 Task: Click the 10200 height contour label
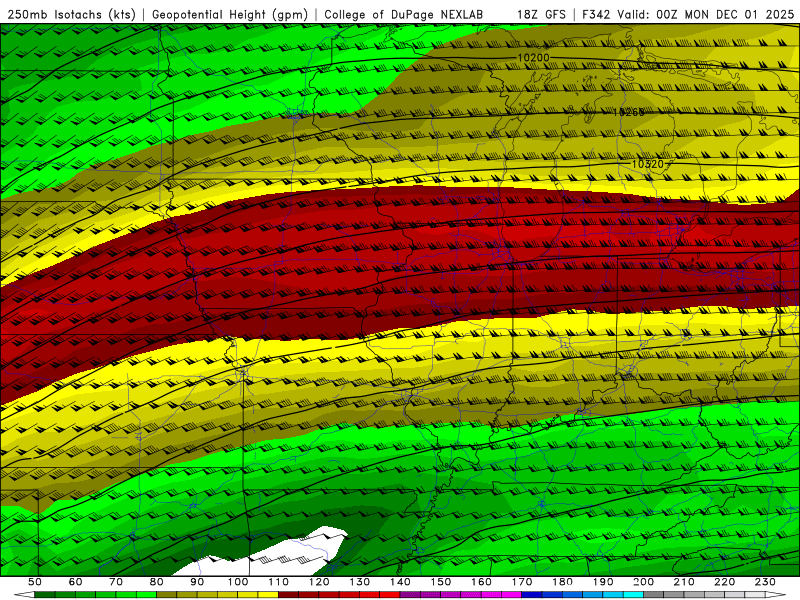coord(533,58)
